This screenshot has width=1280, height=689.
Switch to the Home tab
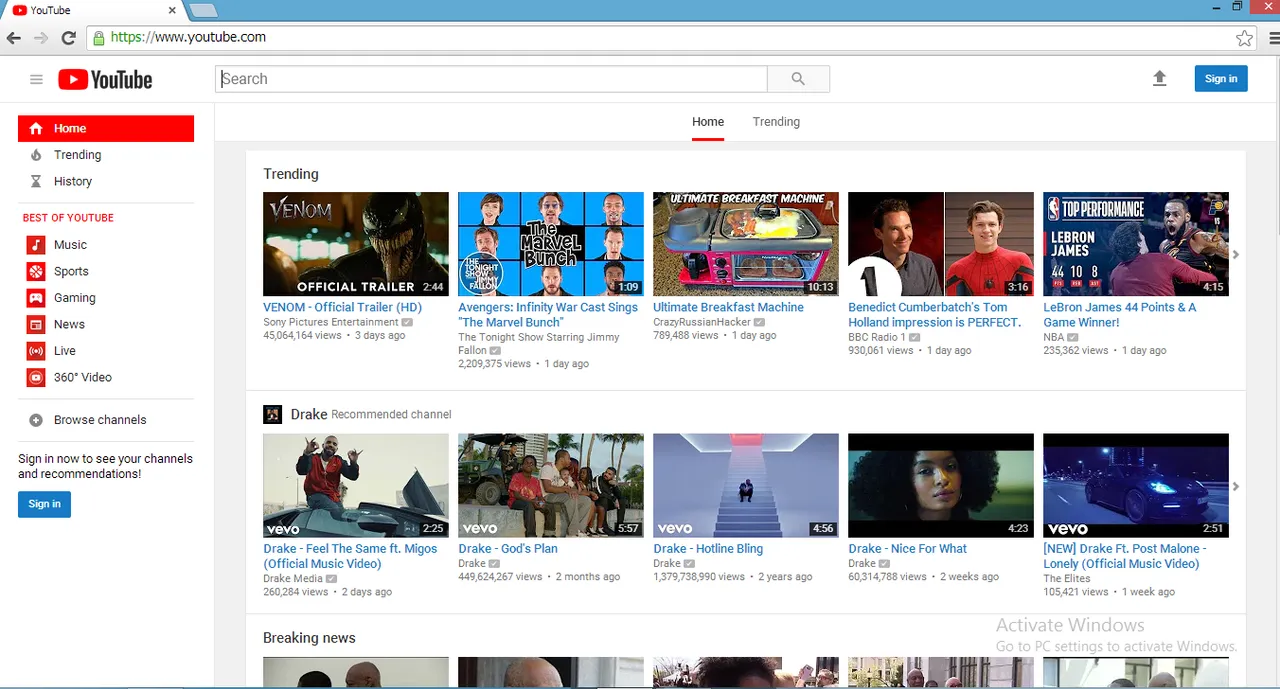coord(708,122)
